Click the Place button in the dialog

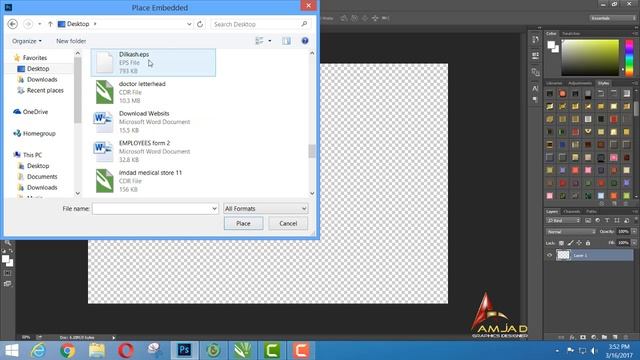[243, 223]
